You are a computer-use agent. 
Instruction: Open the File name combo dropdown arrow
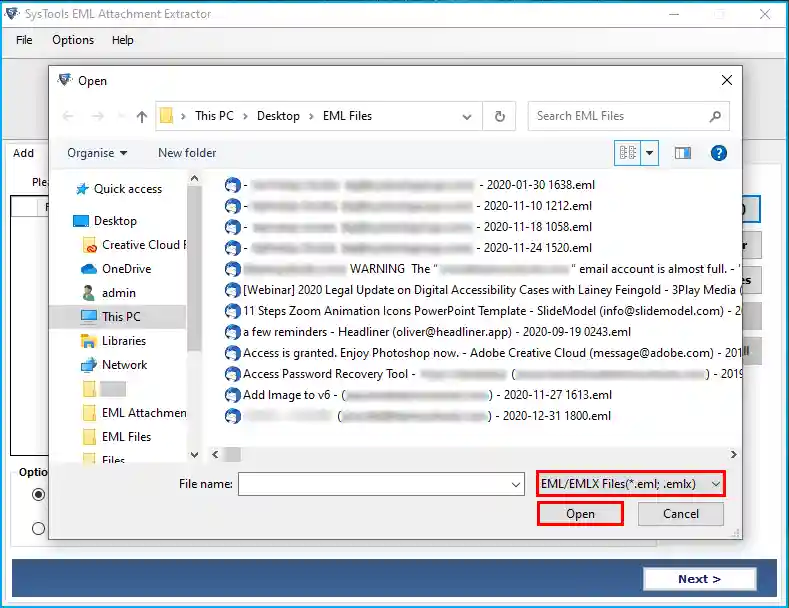click(x=516, y=484)
